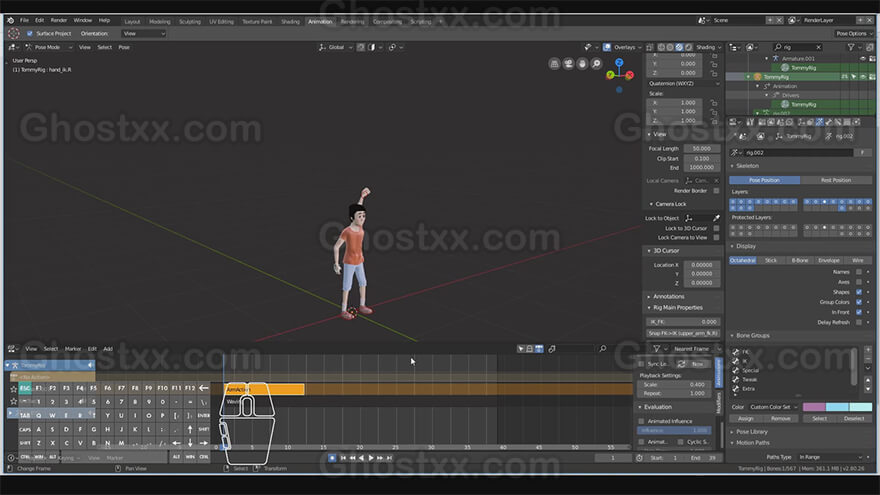
Task: Toggle the Surface Project checkbox
Action: click(30, 34)
